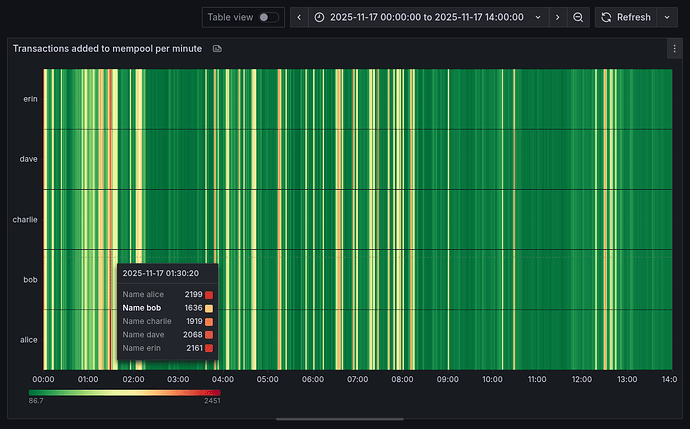Open the panel's three-dot menu
Screen dimensions: 690x429
pyautogui.click(x=673, y=48)
